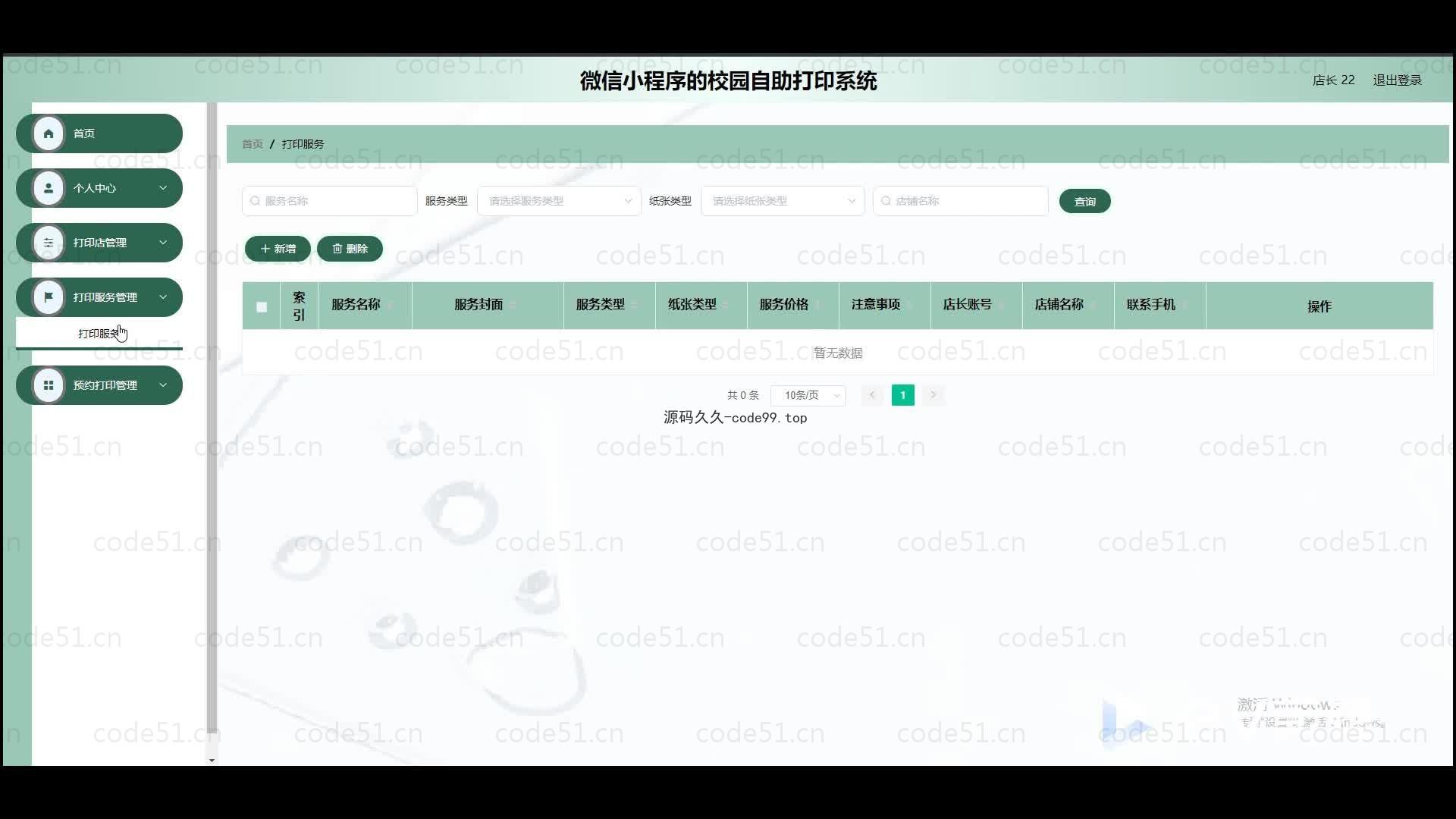Click the plus icon on 新增 button

click(x=265, y=249)
